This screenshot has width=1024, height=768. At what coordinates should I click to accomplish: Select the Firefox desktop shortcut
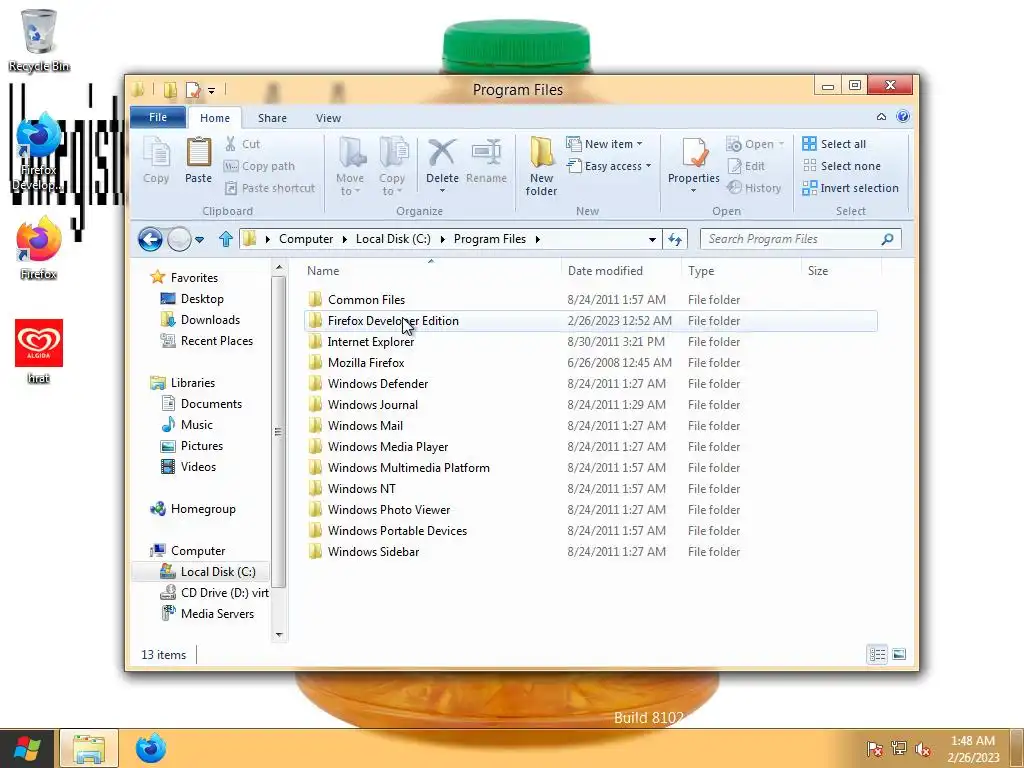39,249
